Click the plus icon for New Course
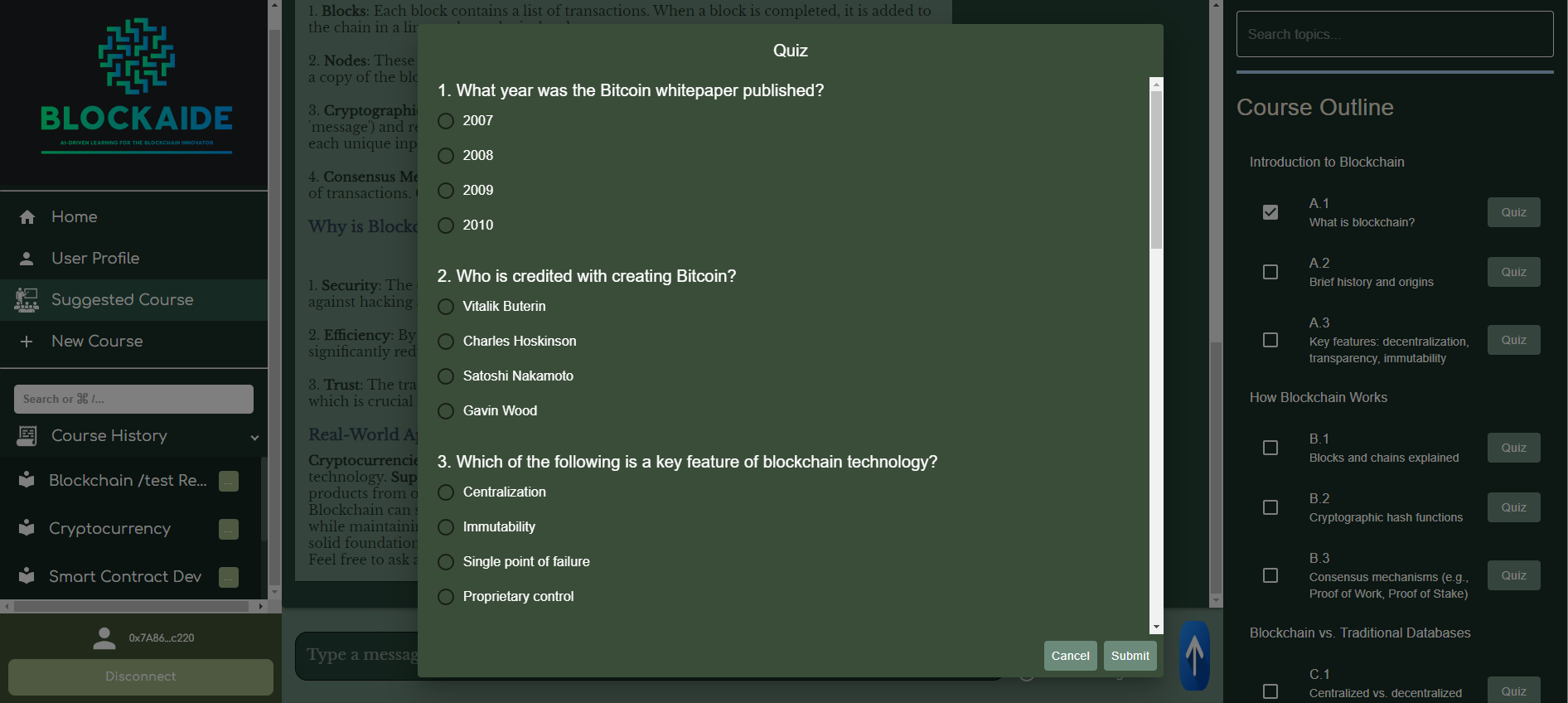The image size is (1568, 703). point(27,342)
